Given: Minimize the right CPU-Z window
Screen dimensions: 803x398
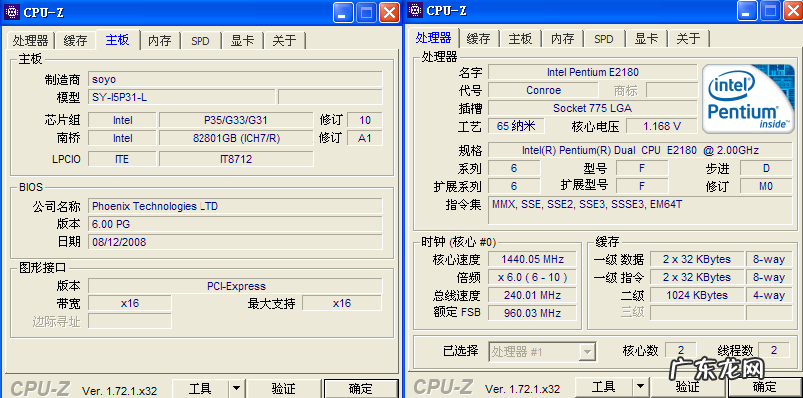Looking at the screenshot, I should click(747, 10).
